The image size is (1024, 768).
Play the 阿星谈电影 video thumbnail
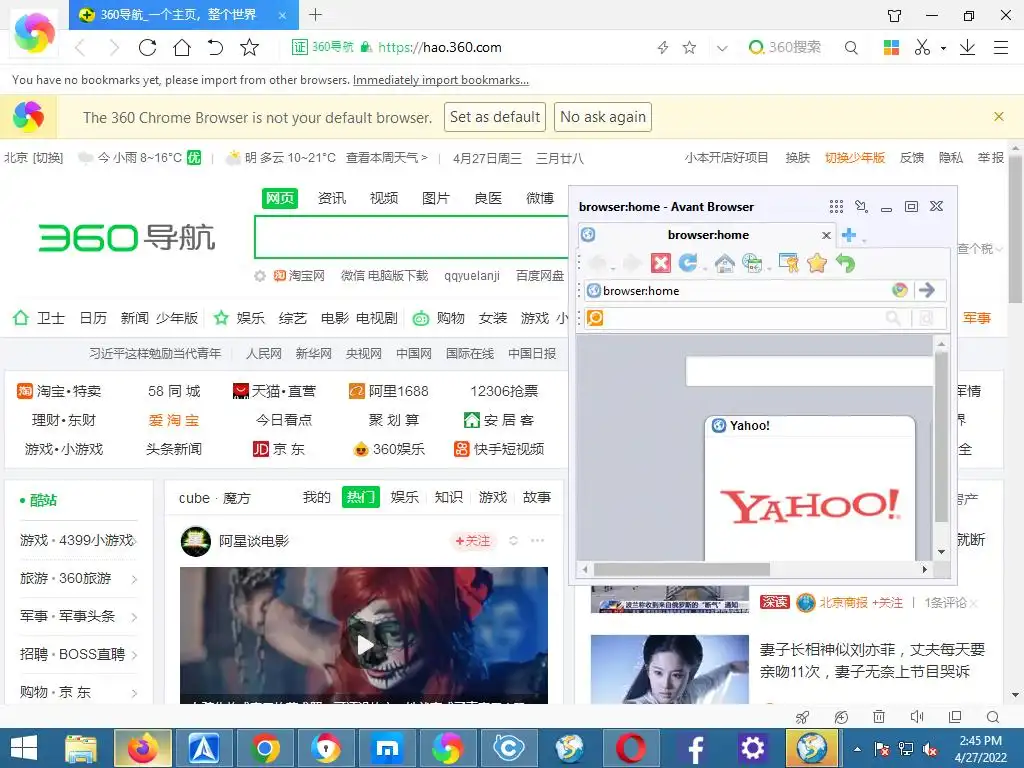(x=364, y=645)
